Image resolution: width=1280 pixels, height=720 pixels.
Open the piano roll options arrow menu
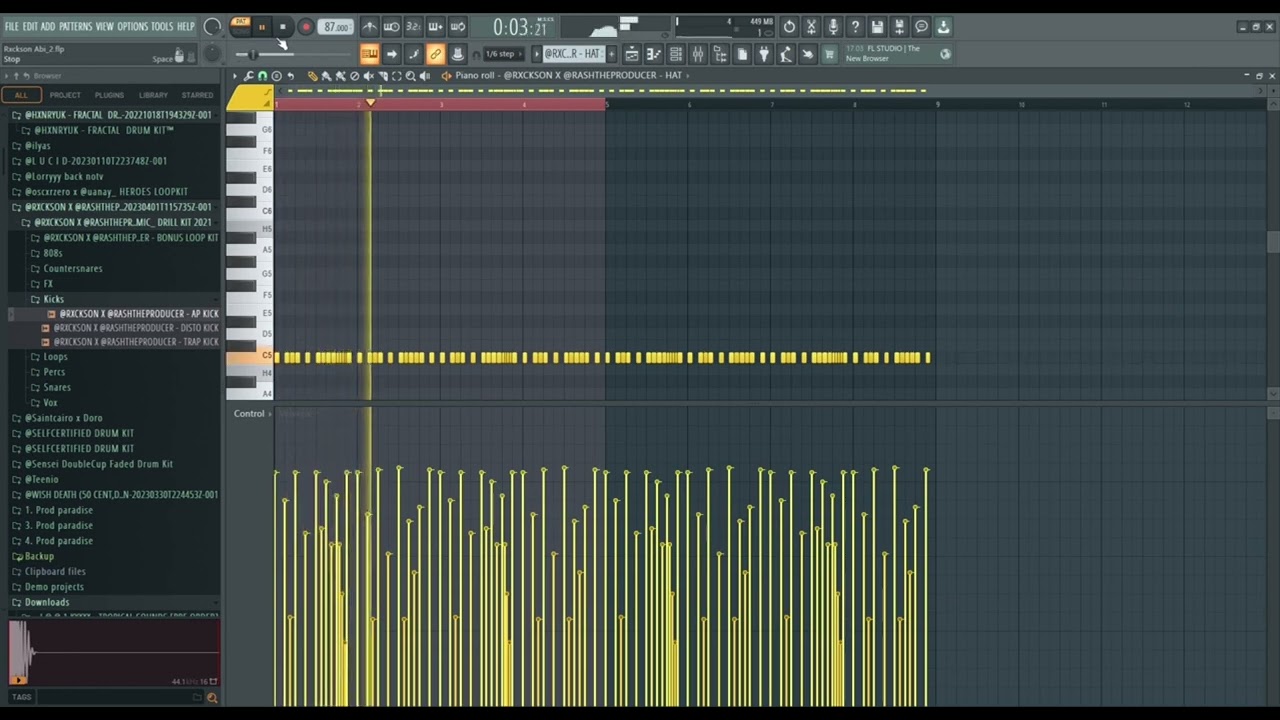(x=234, y=76)
